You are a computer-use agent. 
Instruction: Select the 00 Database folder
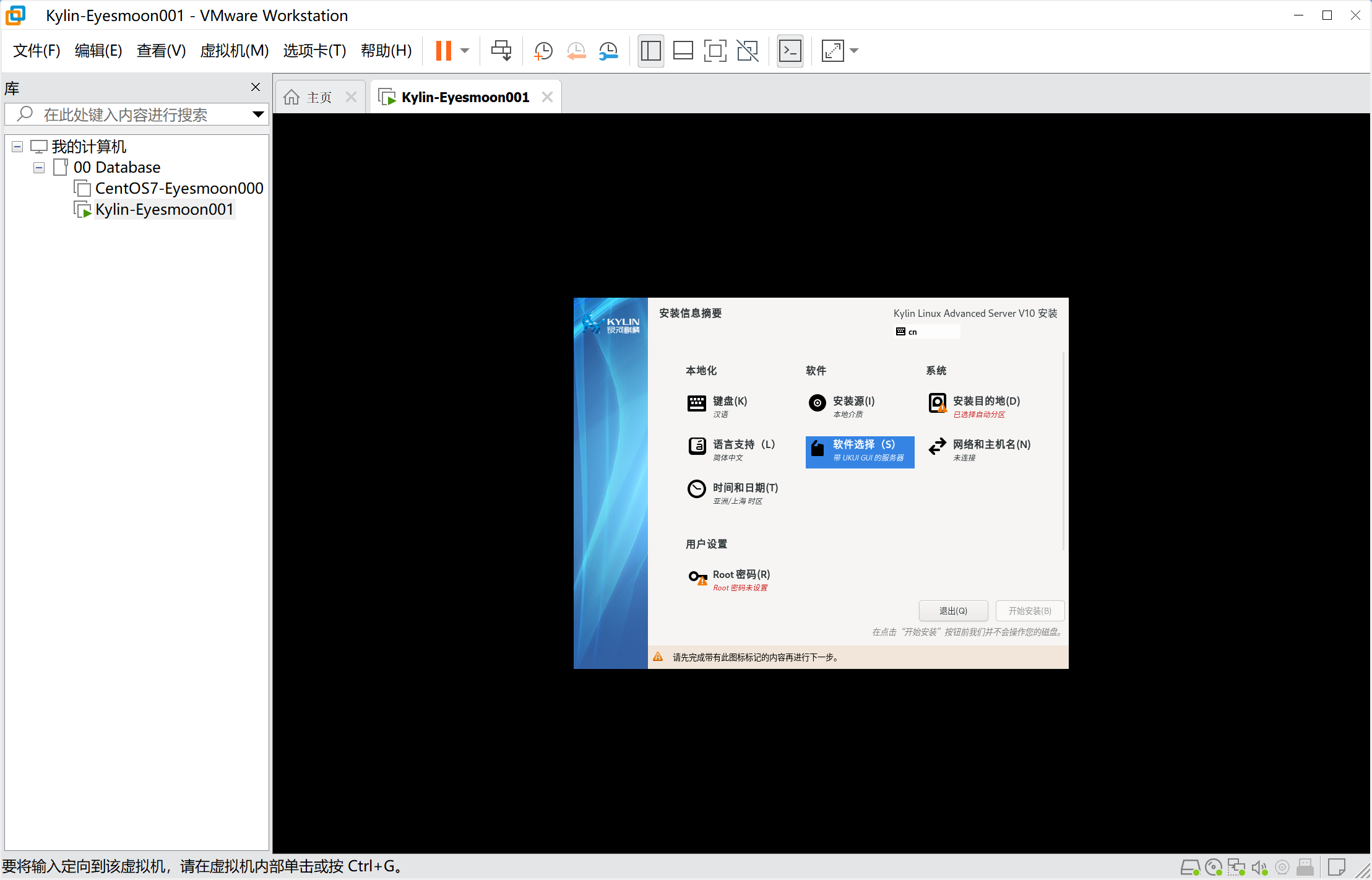[x=117, y=168]
